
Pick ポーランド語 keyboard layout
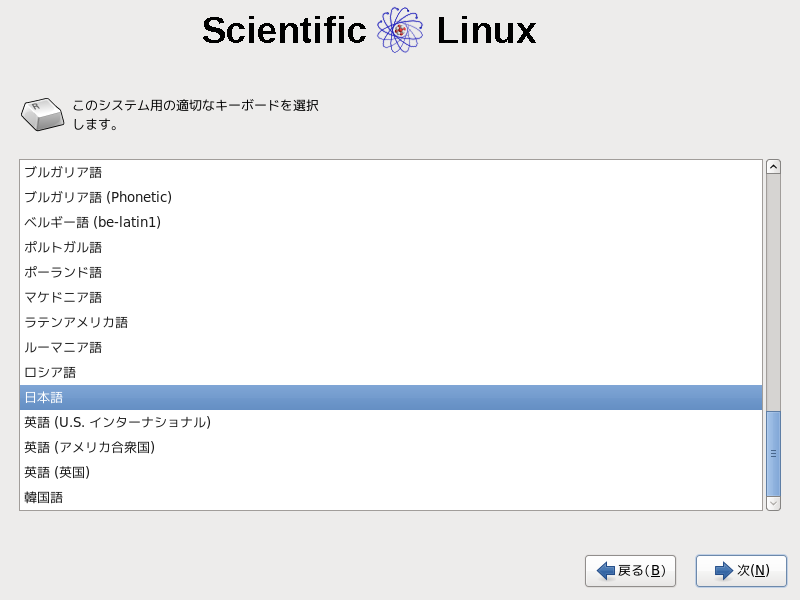coord(63,272)
